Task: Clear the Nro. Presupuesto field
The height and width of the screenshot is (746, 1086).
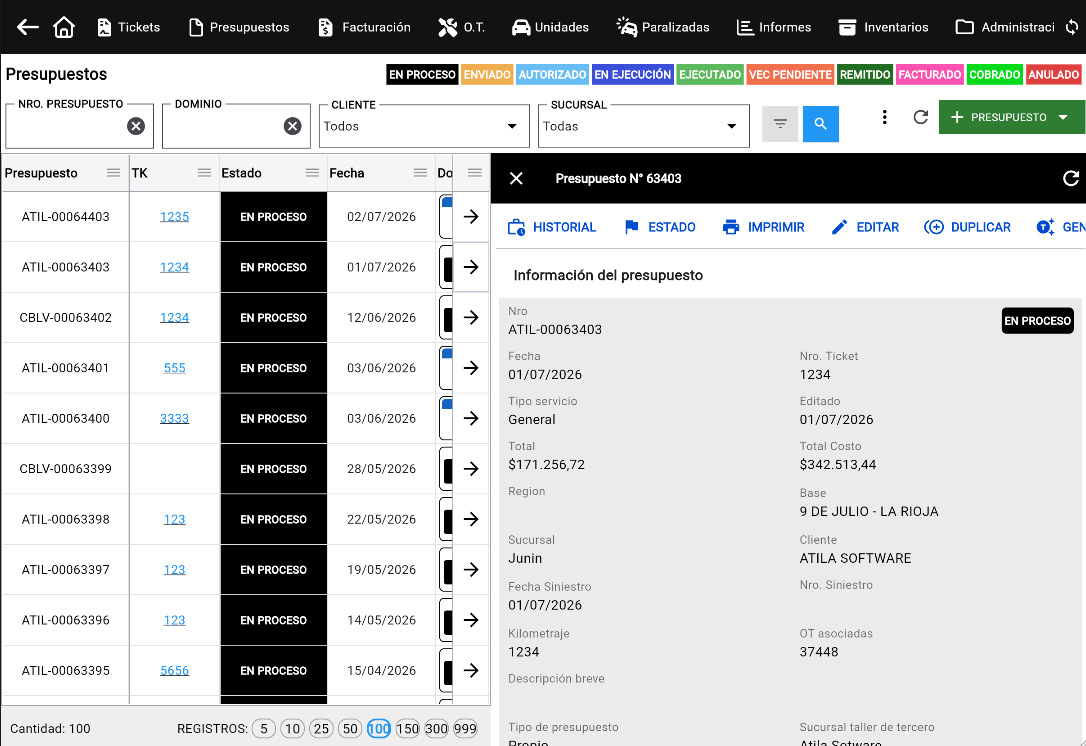Action: [x=136, y=126]
